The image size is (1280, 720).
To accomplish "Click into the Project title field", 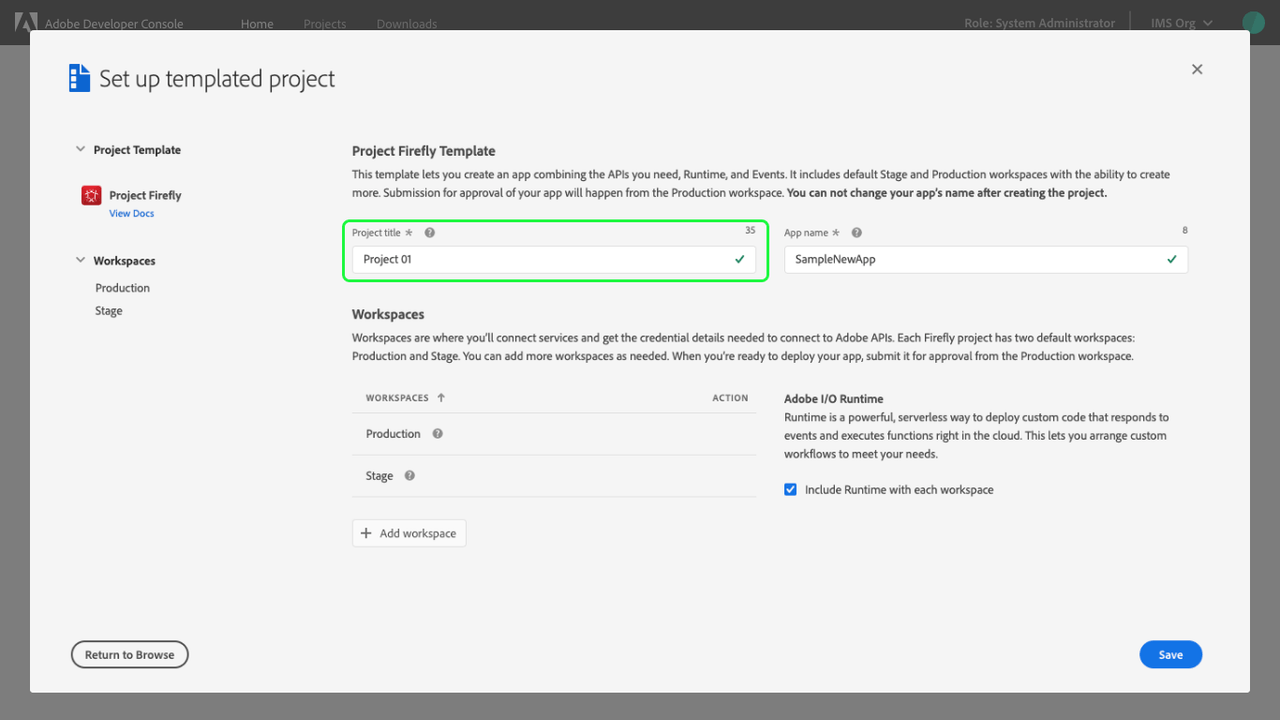I will click(x=554, y=259).
